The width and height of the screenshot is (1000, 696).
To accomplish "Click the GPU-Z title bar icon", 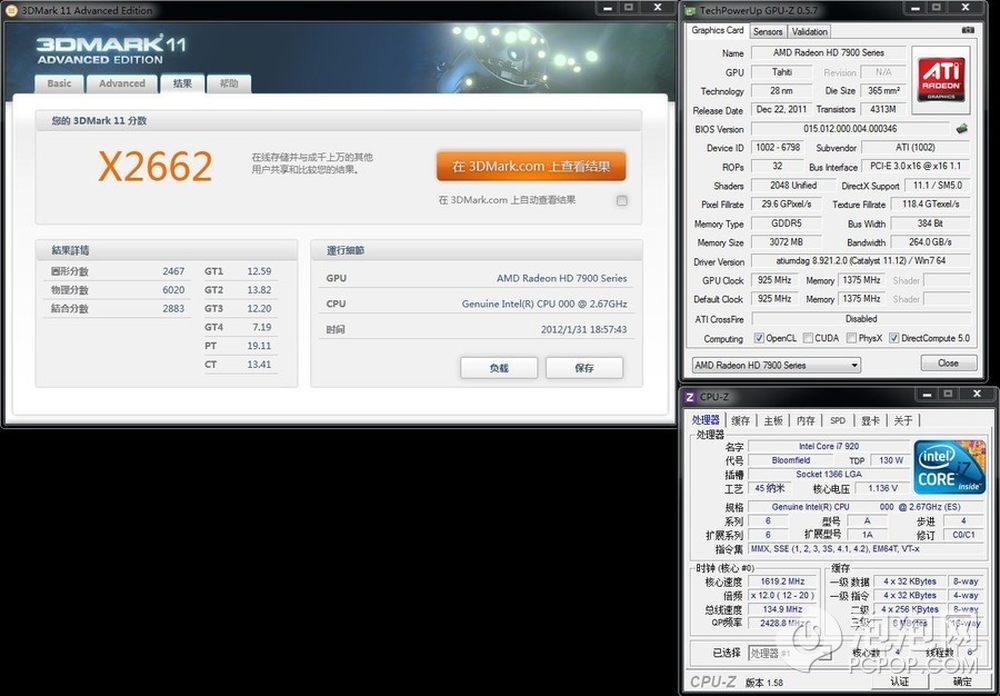I will pyautogui.click(x=690, y=11).
